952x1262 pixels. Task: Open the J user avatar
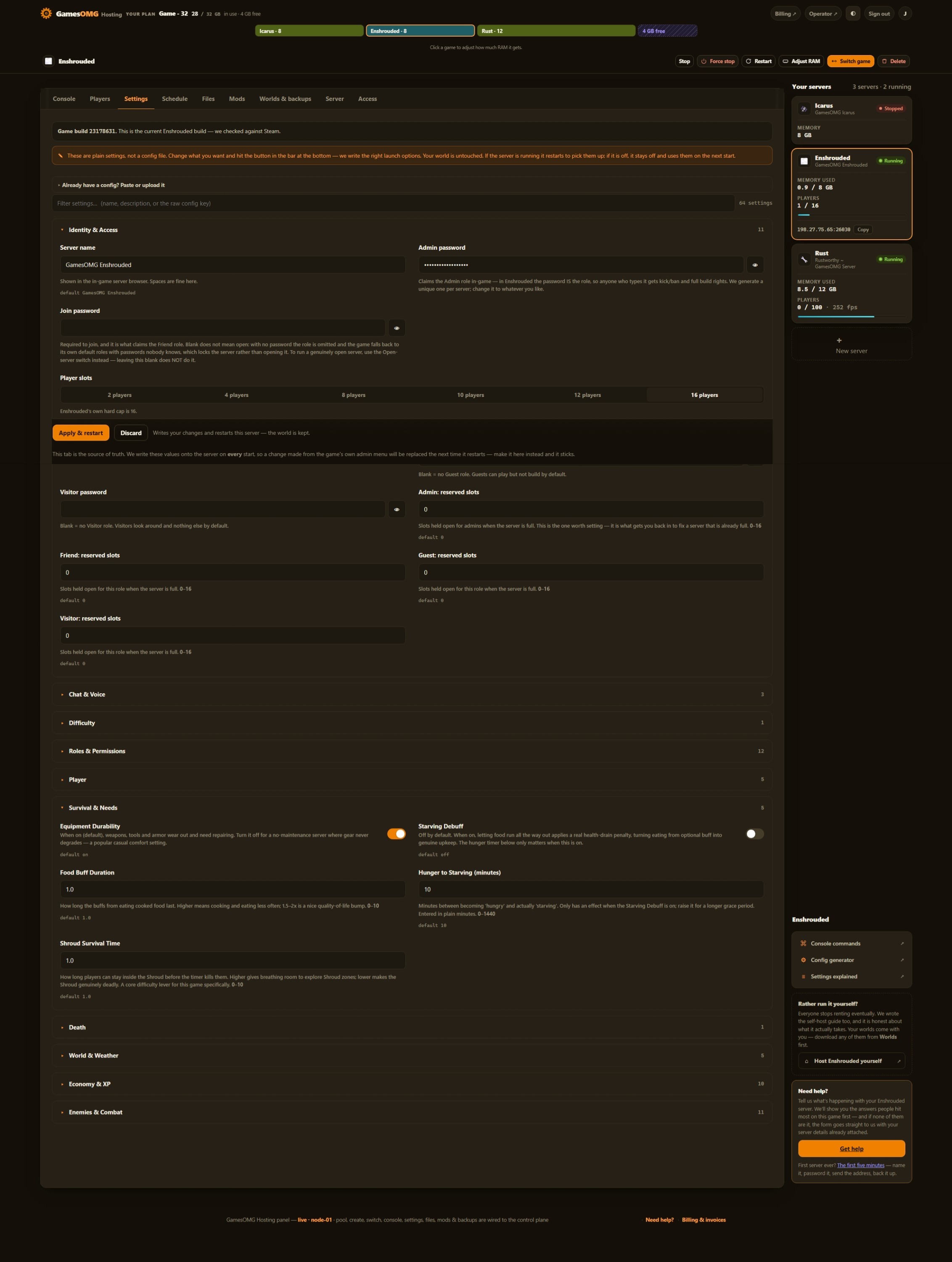904,14
